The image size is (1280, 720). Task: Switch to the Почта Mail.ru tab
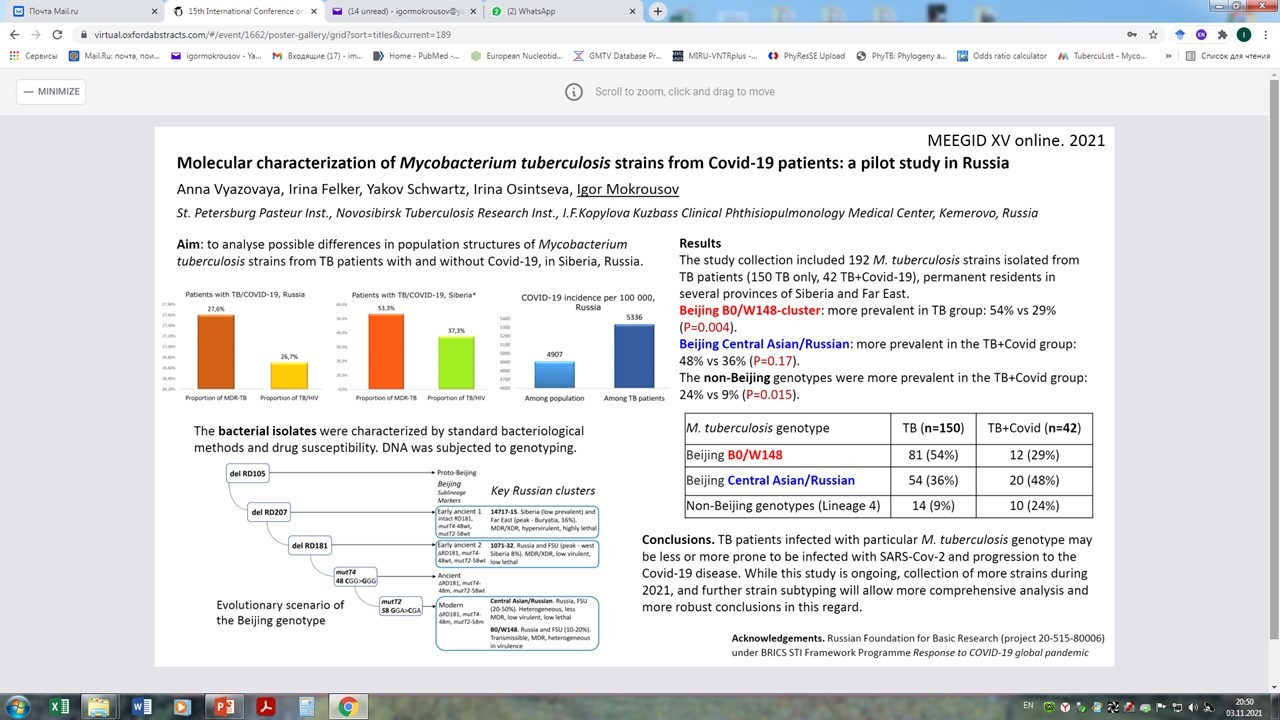pos(84,12)
